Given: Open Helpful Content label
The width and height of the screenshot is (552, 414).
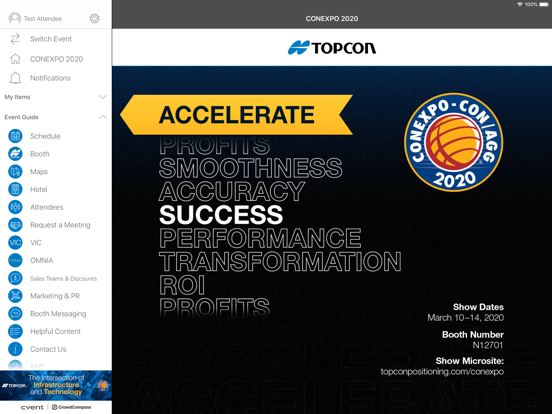Looking at the screenshot, I should point(55,331).
